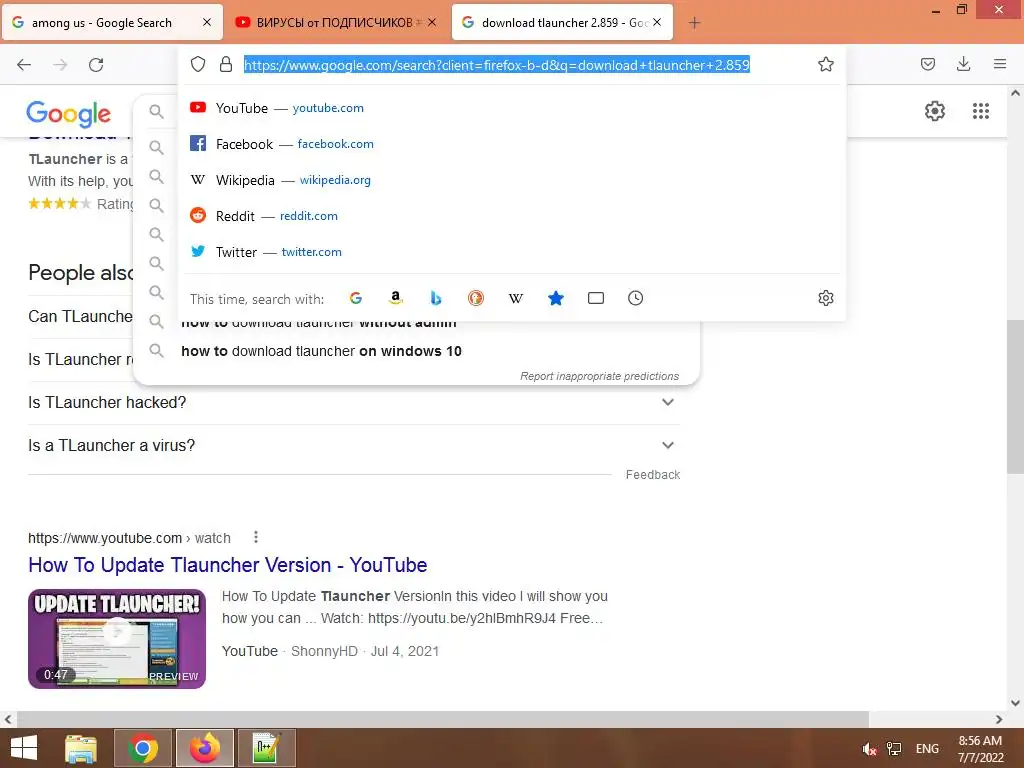
Task: Open 'How To Update Tlauncher Version - YouTube' result
Action: coord(227,565)
